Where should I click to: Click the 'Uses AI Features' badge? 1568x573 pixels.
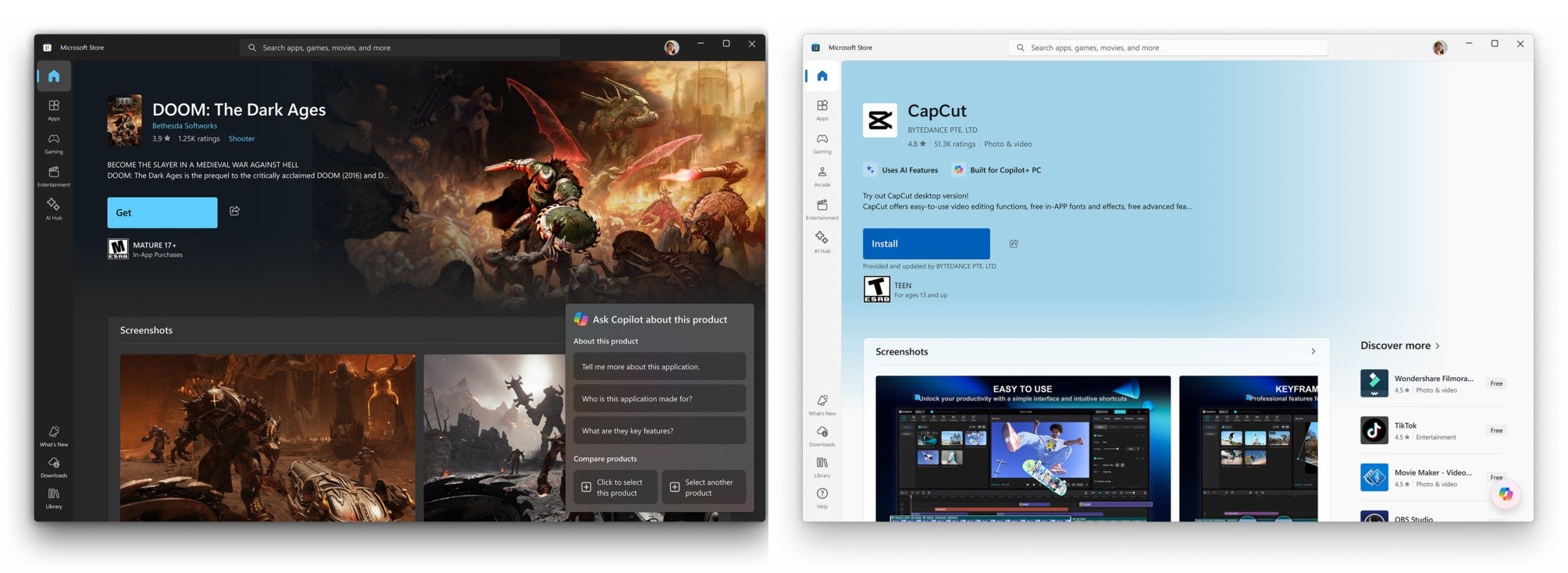point(901,169)
